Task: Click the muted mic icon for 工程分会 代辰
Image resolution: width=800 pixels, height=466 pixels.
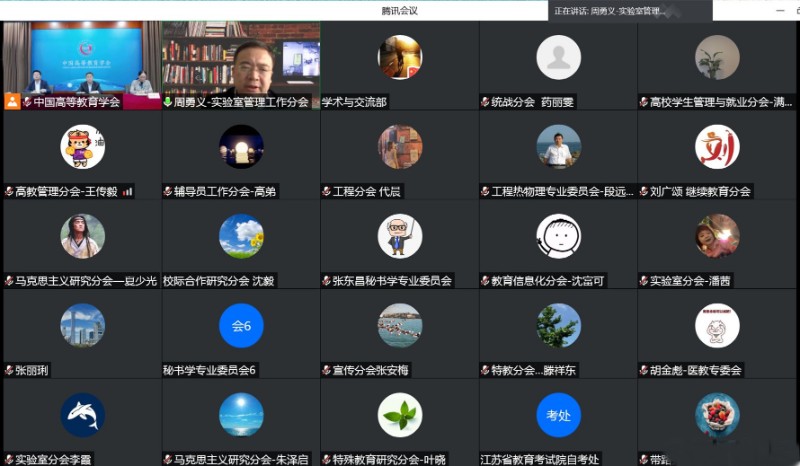Action: click(326, 191)
